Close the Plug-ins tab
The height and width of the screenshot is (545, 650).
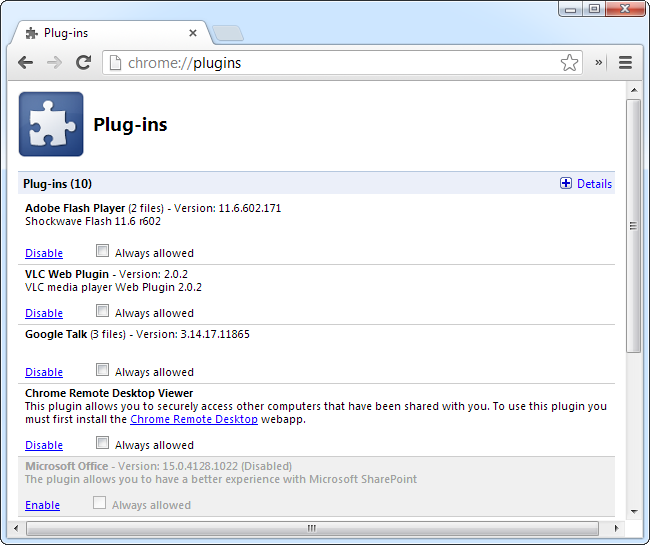193,33
